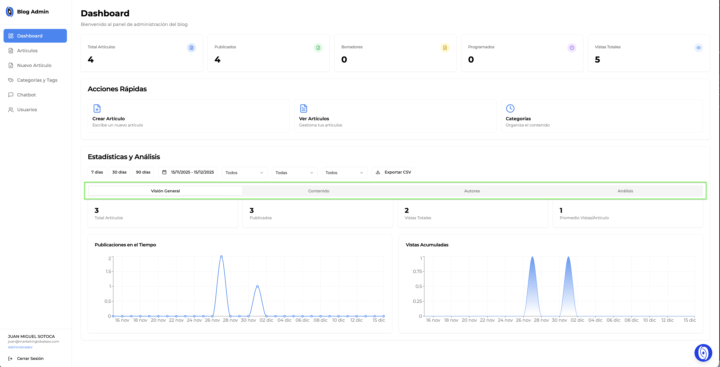Click the value 5 under Vistas Totales
Viewport: 720px width, 367px height.
597,59
